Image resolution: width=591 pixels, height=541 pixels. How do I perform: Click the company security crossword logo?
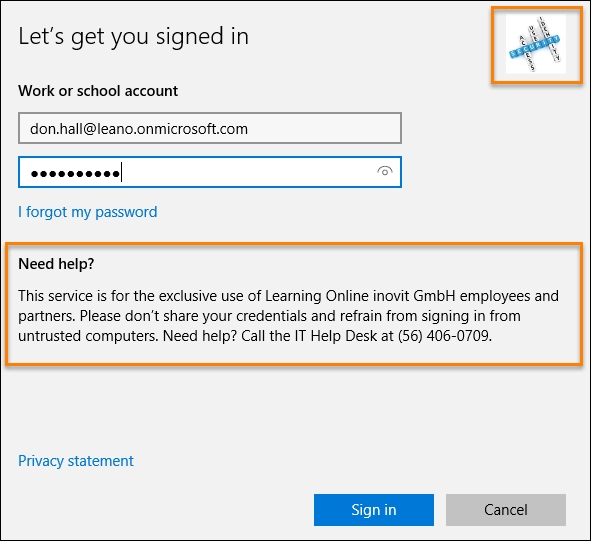(x=536, y=44)
